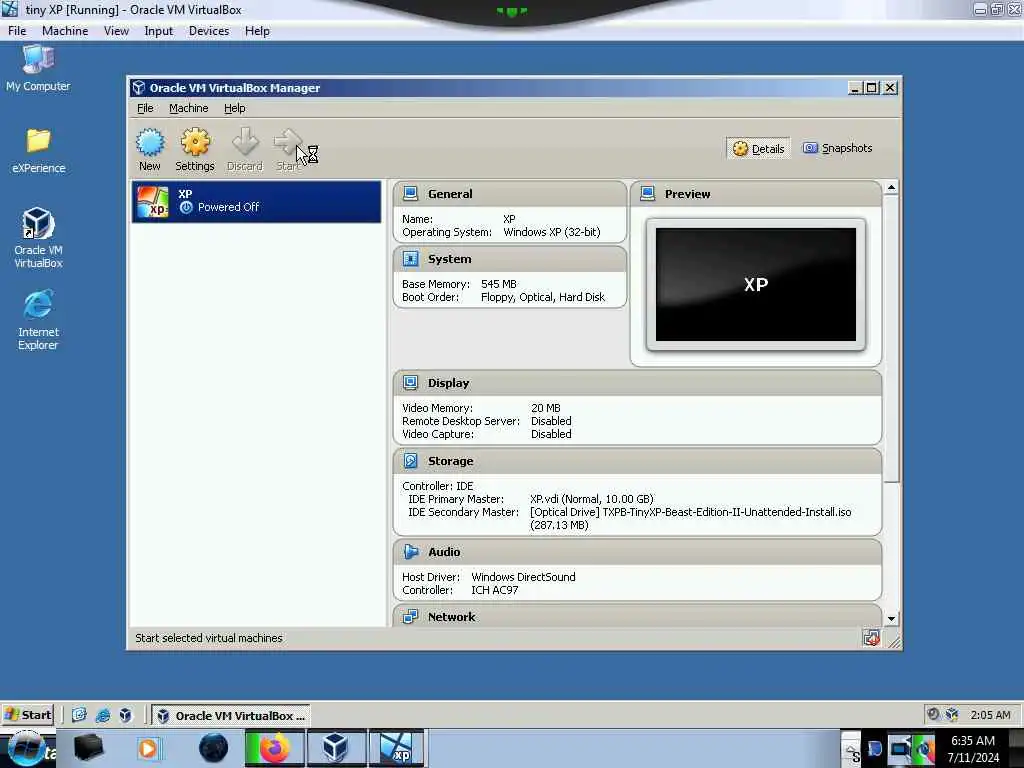This screenshot has width=1024, height=768.
Task: Click the 'Windows XP (32-bit)' operating system value
Action: (552, 232)
